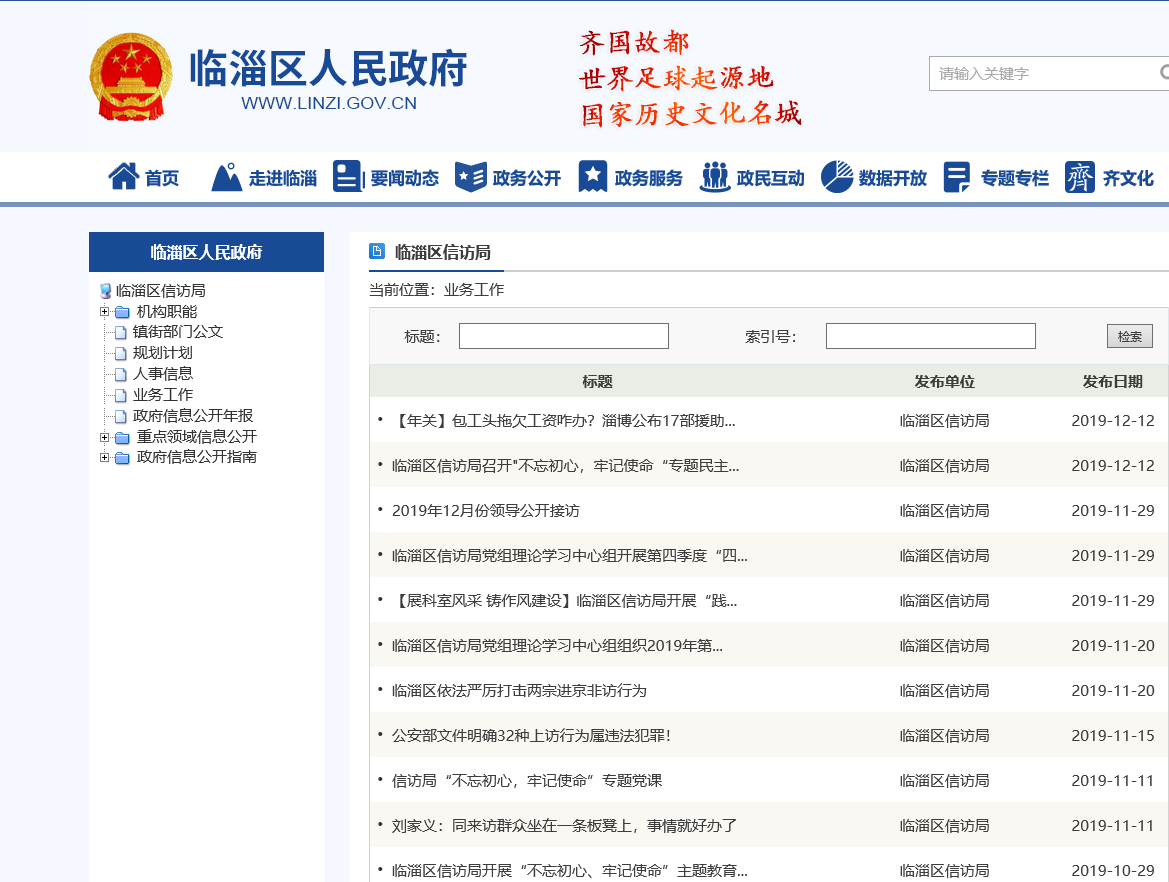1169x882 pixels.
Task: Click inside the 标题 input field
Action: coord(562,335)
